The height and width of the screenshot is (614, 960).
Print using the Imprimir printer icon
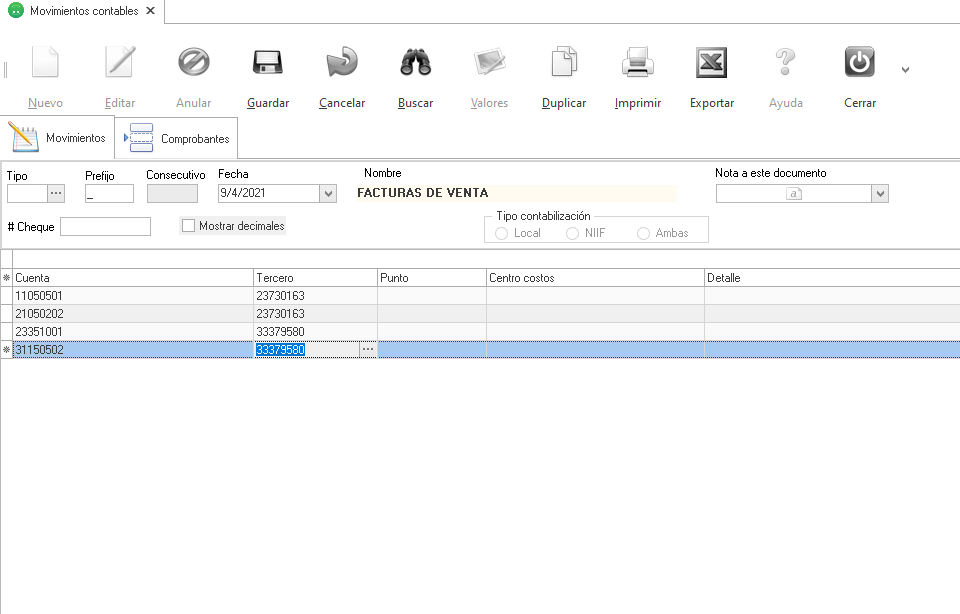[x=638, y=64]
